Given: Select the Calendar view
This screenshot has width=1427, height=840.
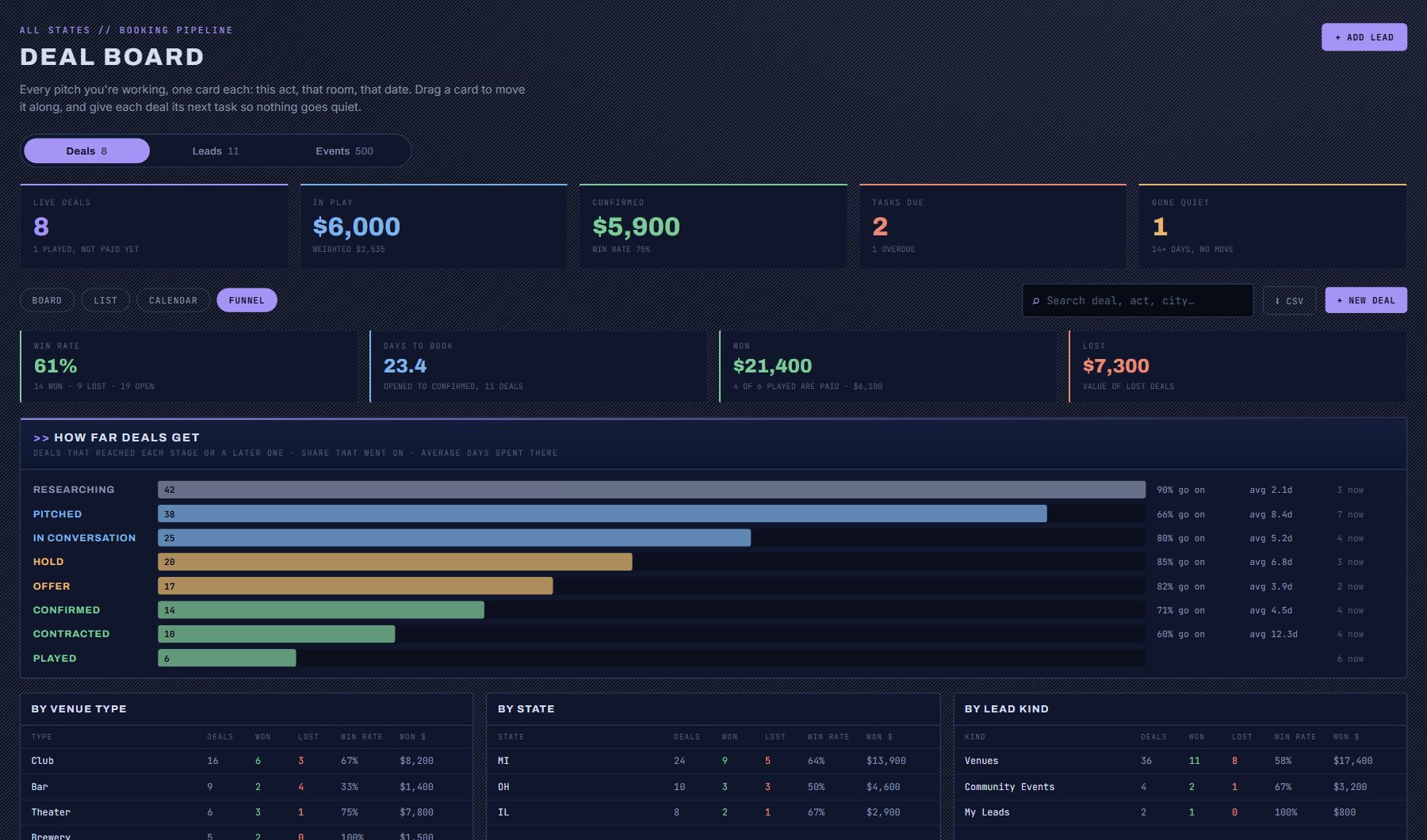Looking at the screenshot, I should click(173, 300).
